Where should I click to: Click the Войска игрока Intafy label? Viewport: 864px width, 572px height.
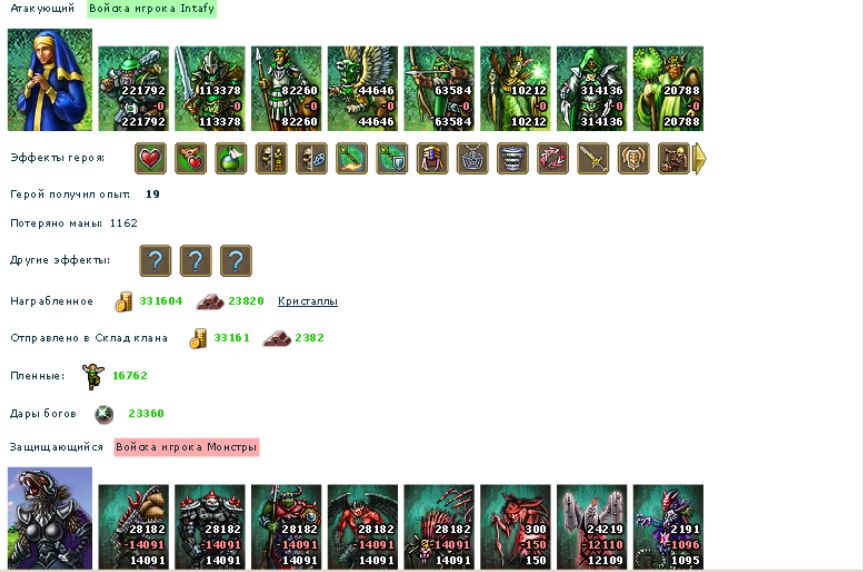152,9
